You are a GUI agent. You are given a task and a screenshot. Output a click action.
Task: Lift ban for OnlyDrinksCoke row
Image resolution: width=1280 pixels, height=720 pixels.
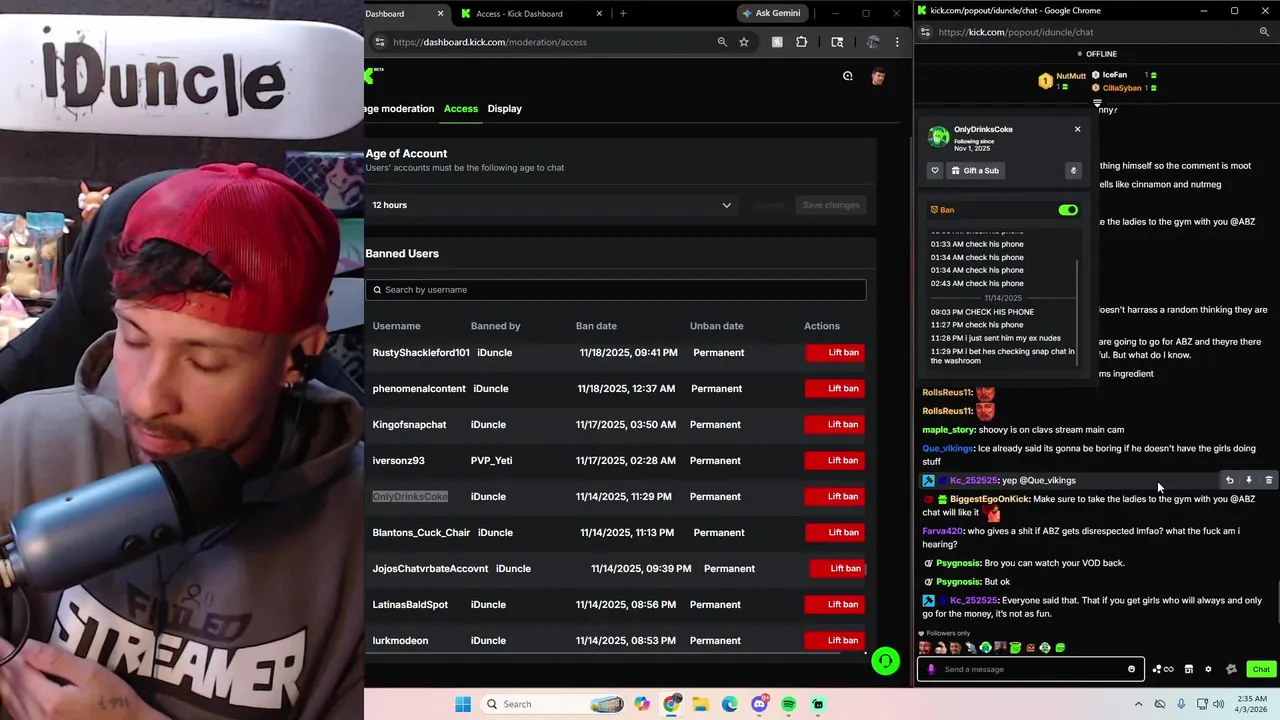835,496
